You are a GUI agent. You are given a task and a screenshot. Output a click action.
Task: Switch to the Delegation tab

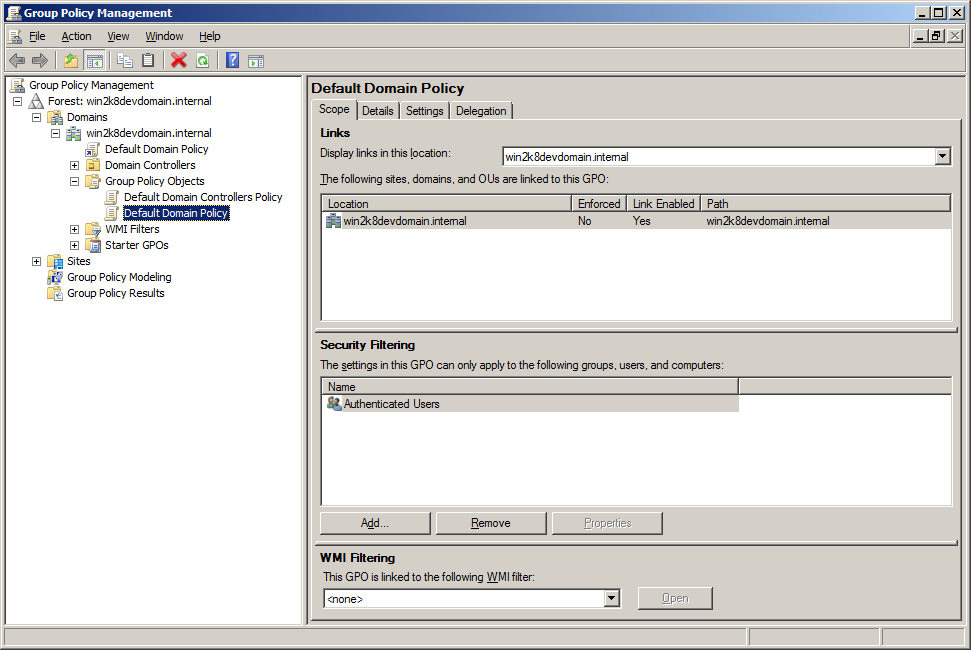[481, 111]
